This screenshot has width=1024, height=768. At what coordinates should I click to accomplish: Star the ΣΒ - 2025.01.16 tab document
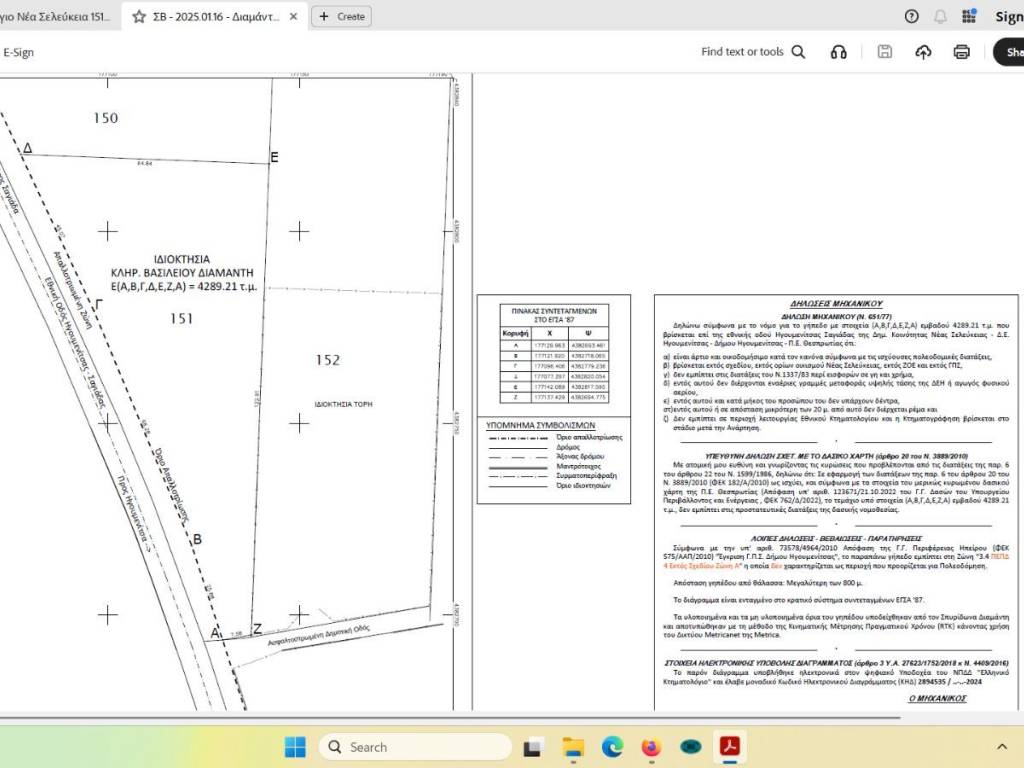coord(139,17)
